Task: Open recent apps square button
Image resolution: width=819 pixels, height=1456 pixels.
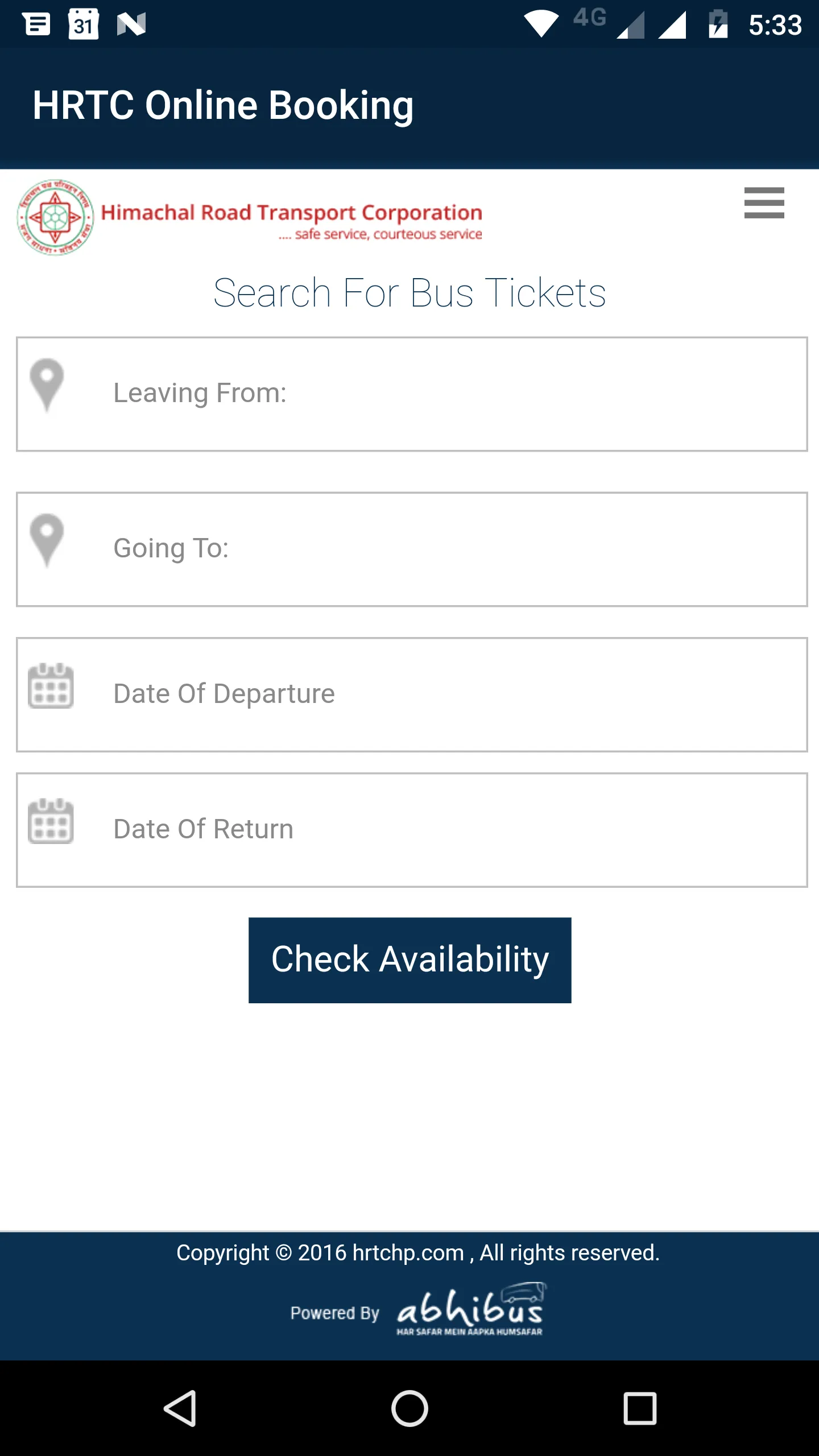Action: click(640, 1408)
